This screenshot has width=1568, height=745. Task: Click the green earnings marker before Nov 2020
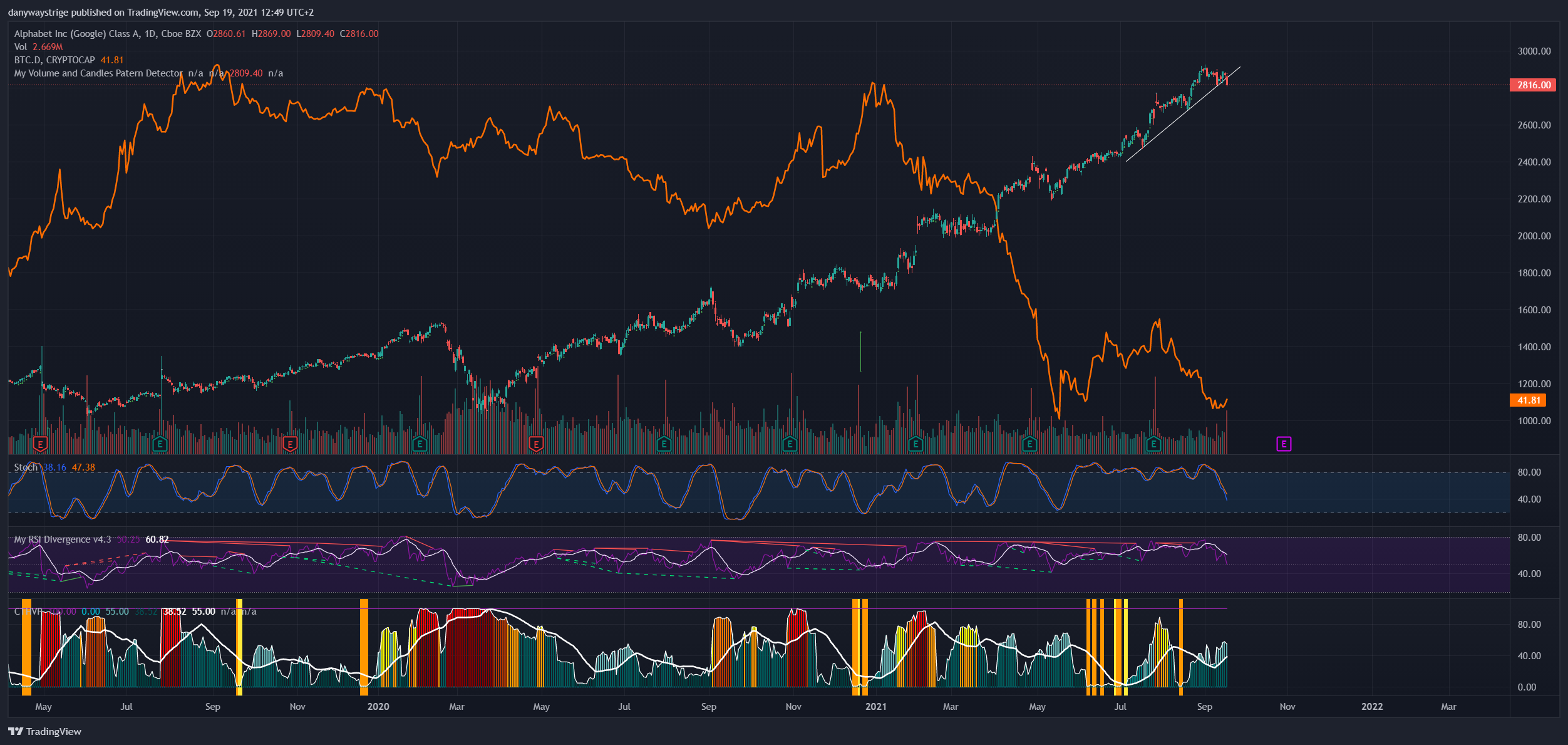coord(790,444)
